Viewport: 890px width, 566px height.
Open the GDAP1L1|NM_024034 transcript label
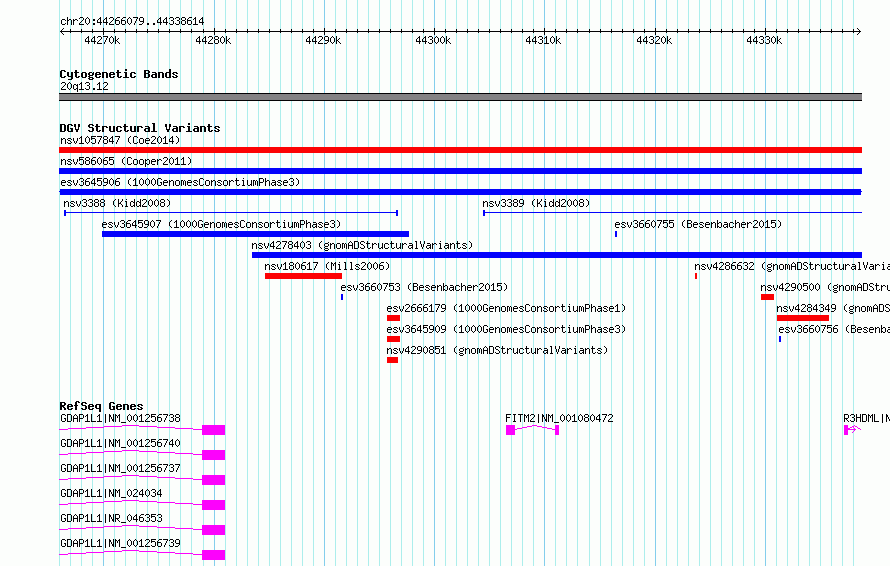[111, 493]
